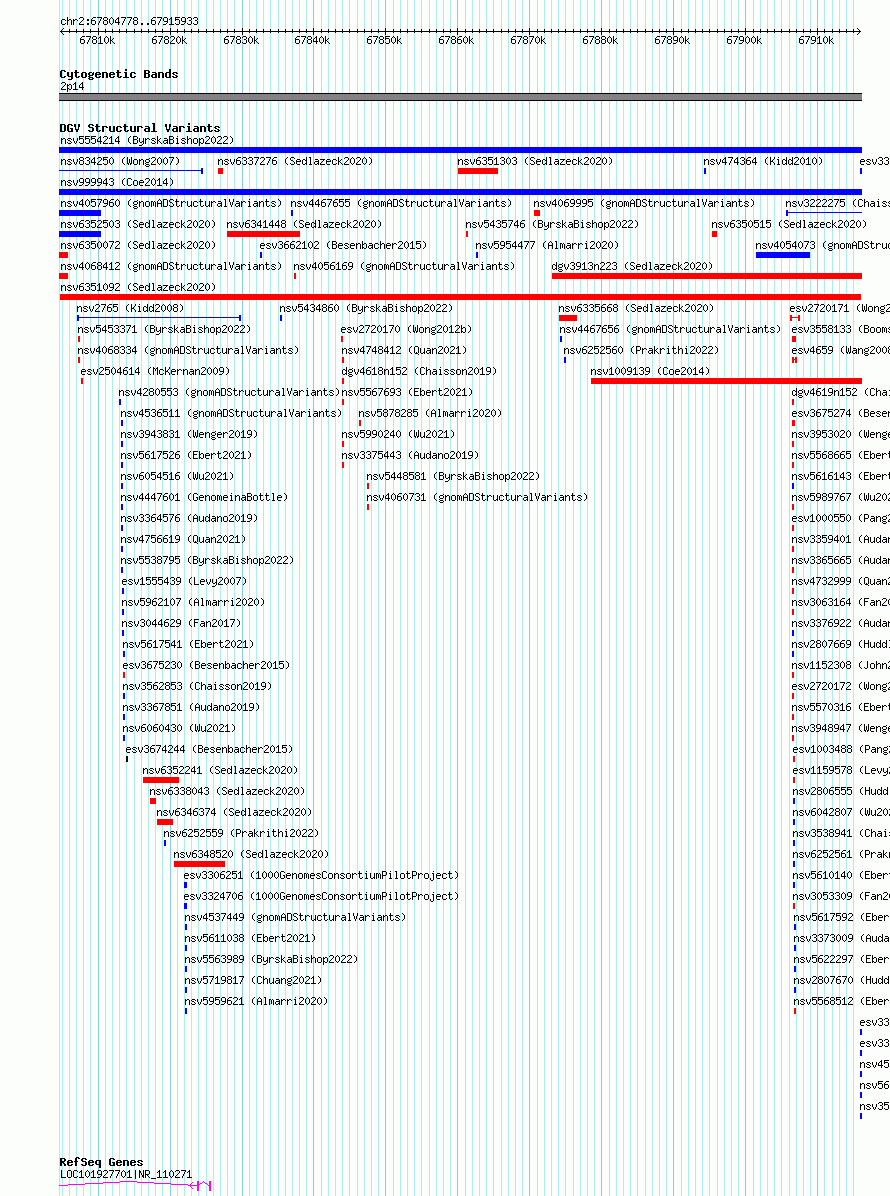Click nsv6252560 (Prakrithi2022) label
890x1196 pixels.
[641, 350]
